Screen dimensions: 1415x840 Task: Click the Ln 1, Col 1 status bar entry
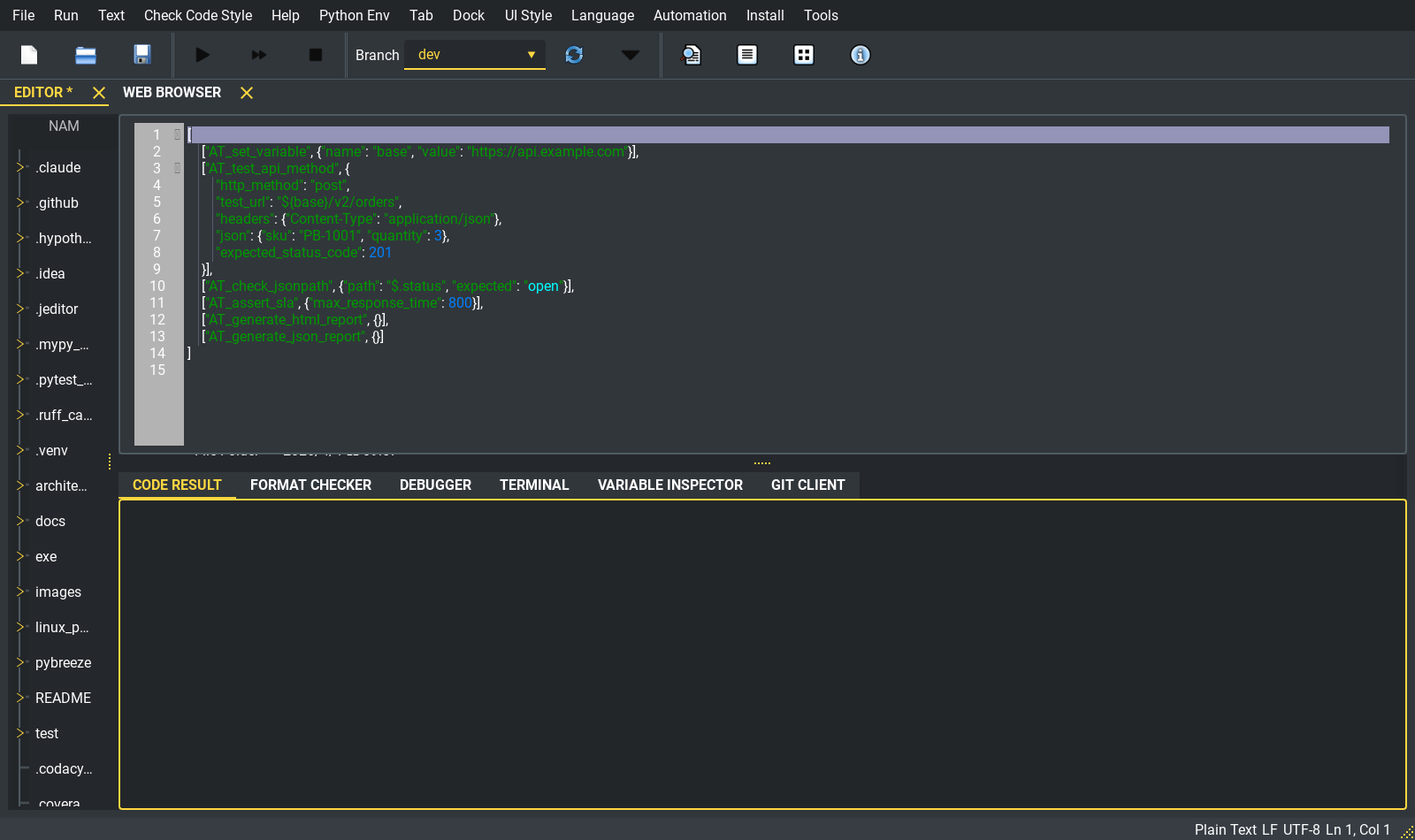pos(1358,829)
